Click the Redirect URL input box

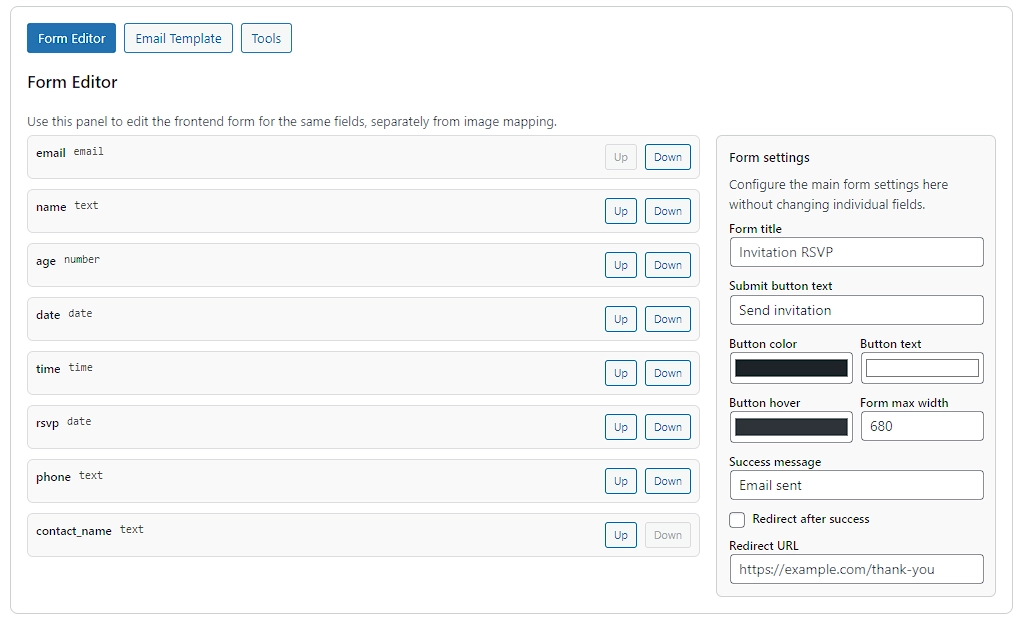pos(856,569)
